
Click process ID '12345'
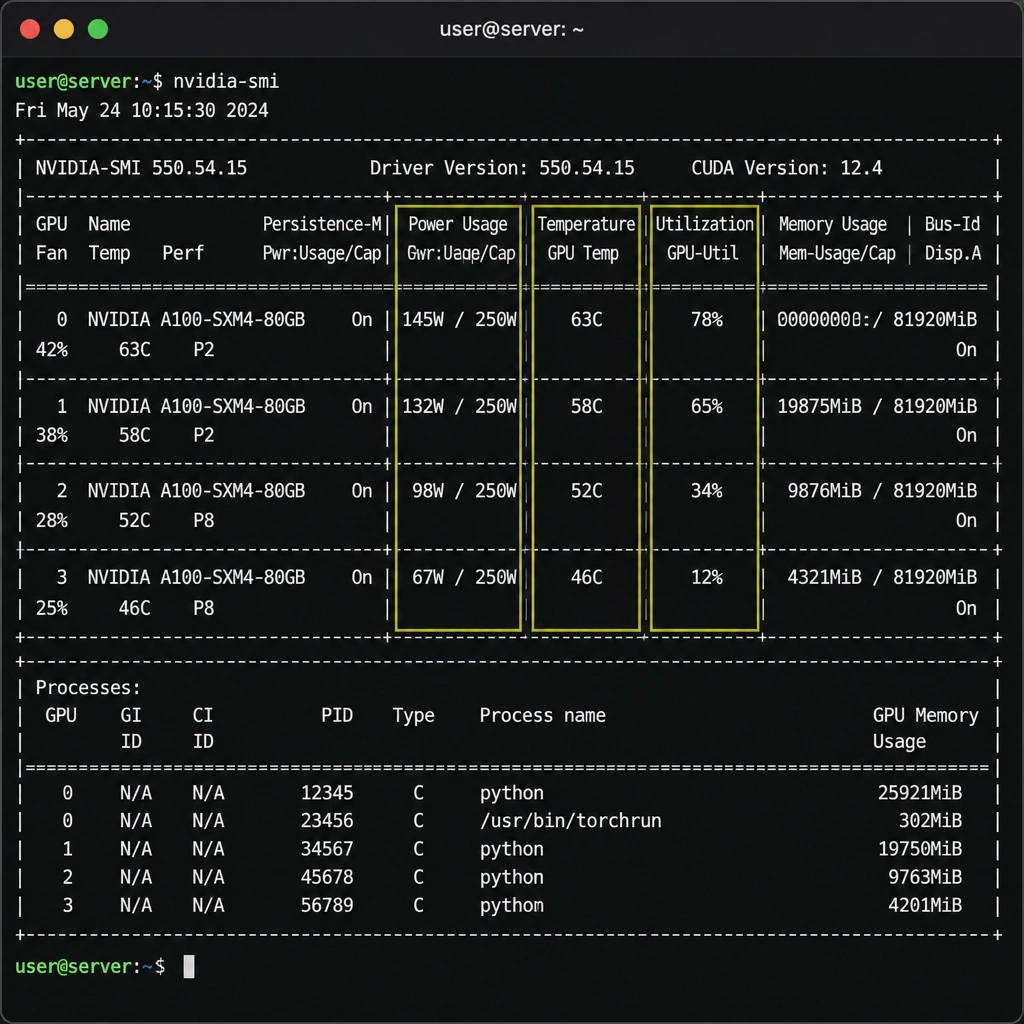(x=327, y=793)
